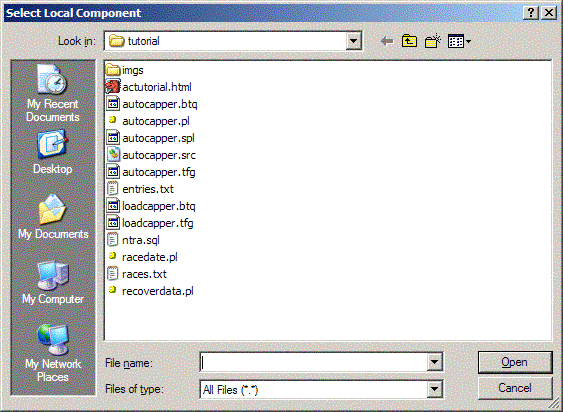Click the back arrow icon
Viewport: 563px width, 412px height.
point(387,41)
